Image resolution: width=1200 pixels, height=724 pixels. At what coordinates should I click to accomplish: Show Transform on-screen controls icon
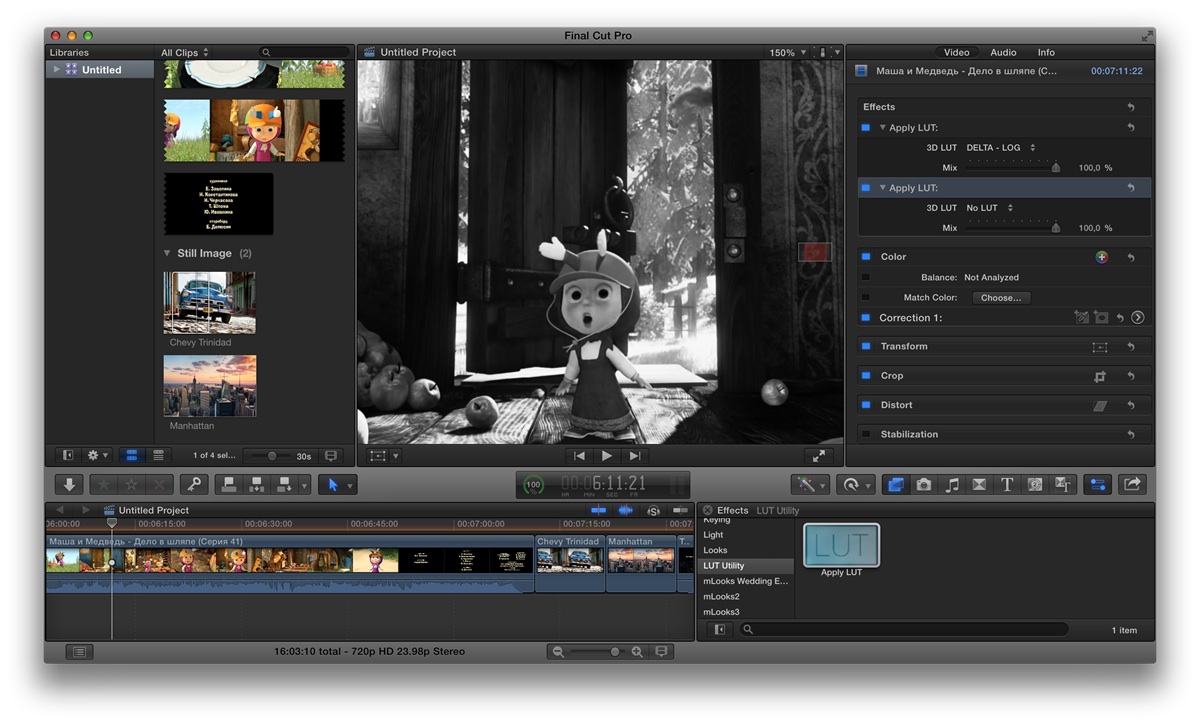click(1100, 347)
